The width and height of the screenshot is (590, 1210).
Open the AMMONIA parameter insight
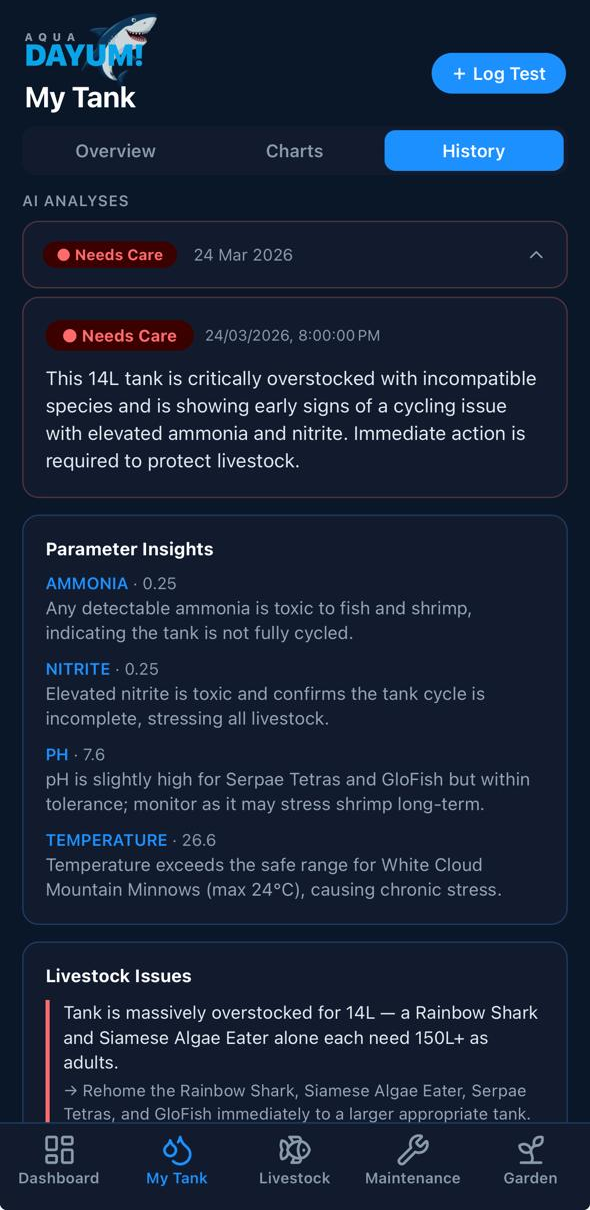[87, 583]
